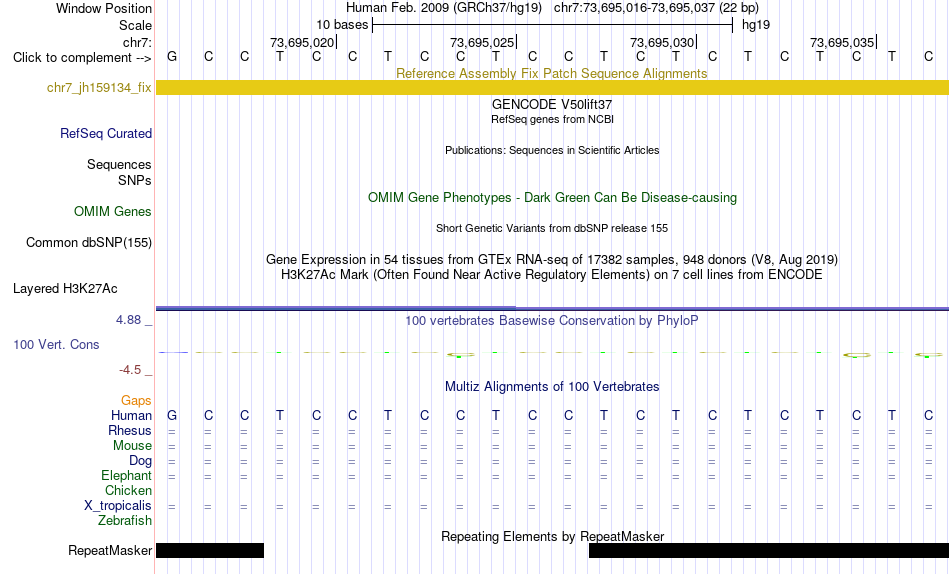Click the GENCODE V50lift37 track title

tap(552, 104)
